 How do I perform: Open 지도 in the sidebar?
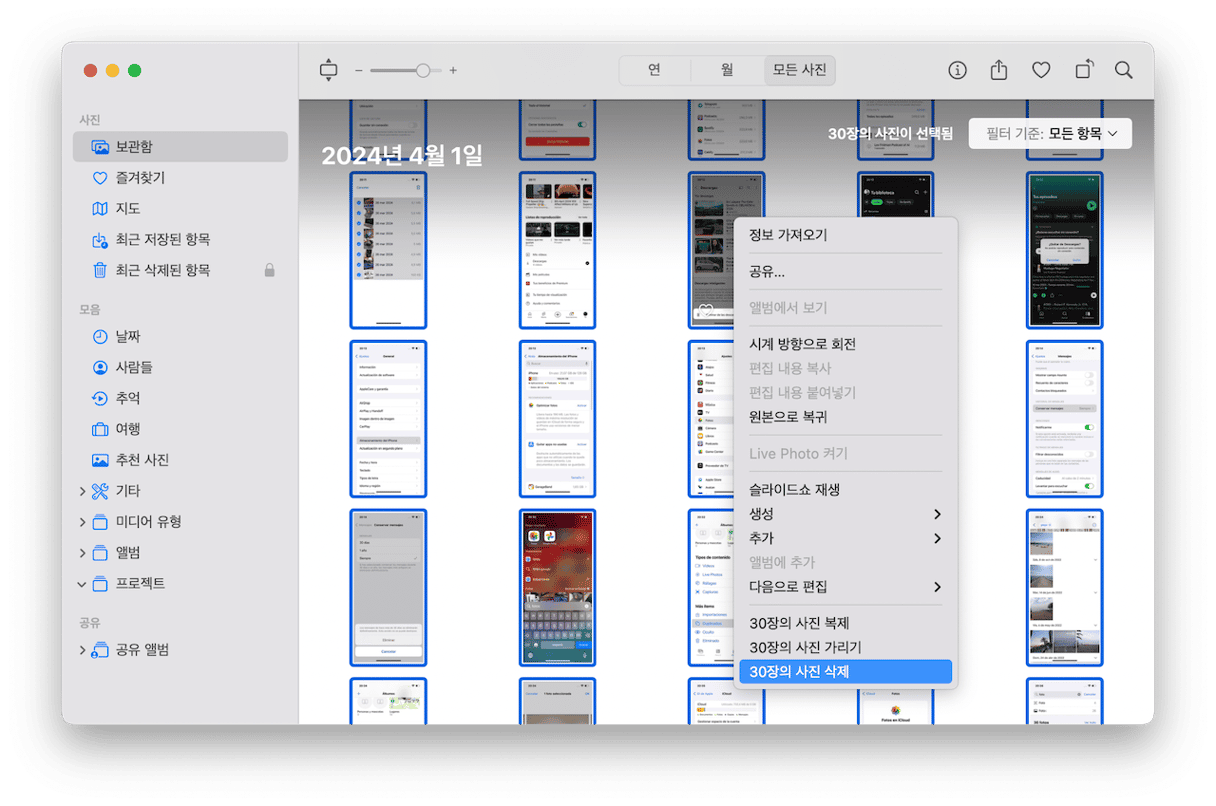click(128, 208)
